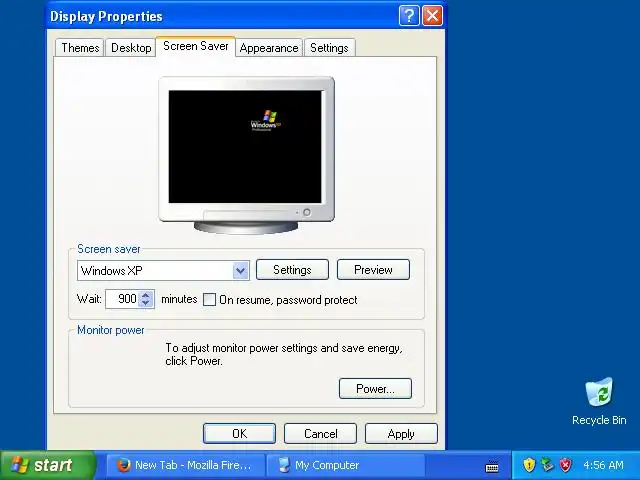The height and width of the screenshot is (480, 640).
Task: Switch to the Themes tab
Action: coord(80,48)
